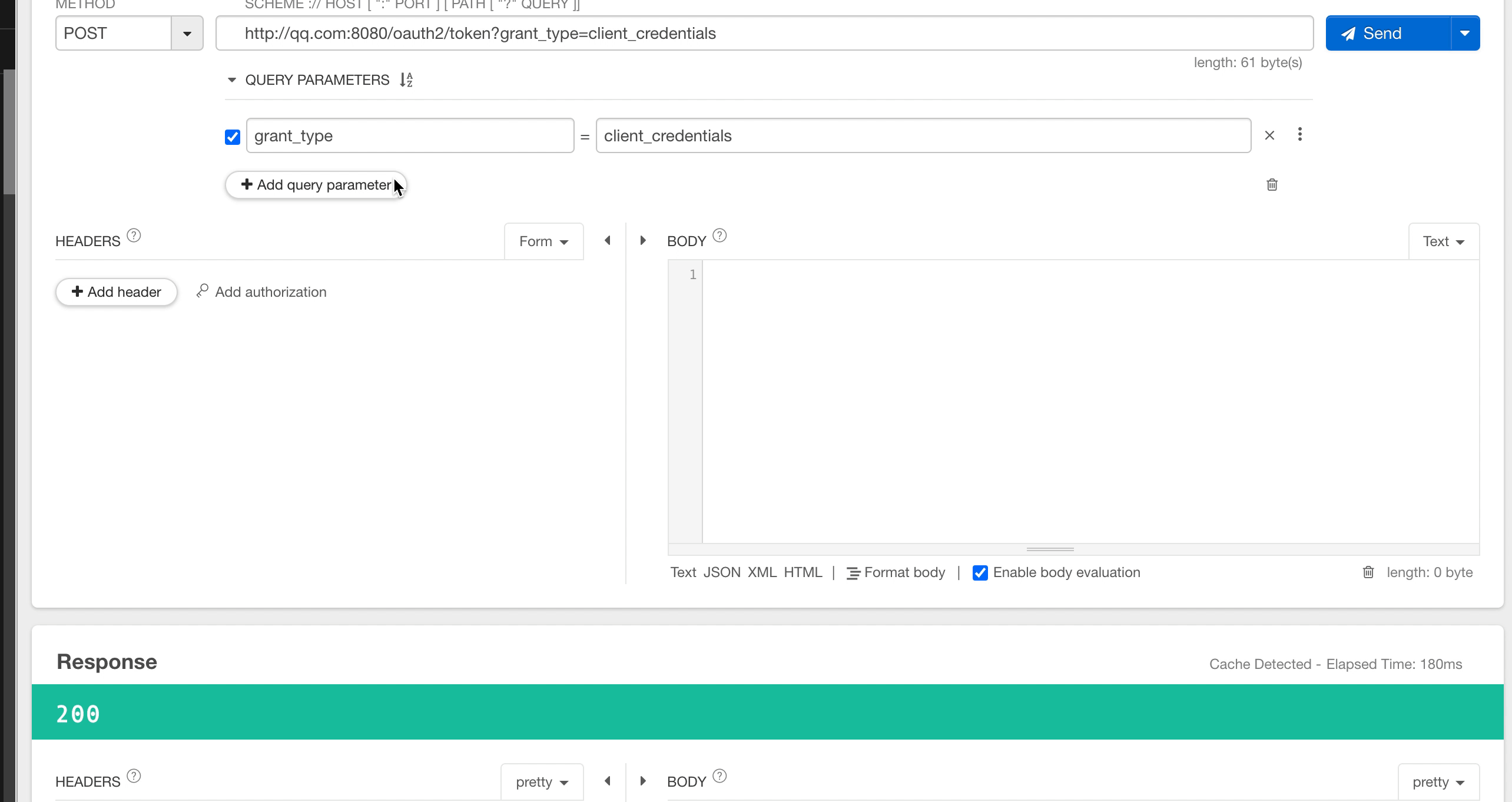Image resolution: width=1512 pixels, height=802 pixels.
Task: Click the grant_type input field
Action: pos(410,135)
